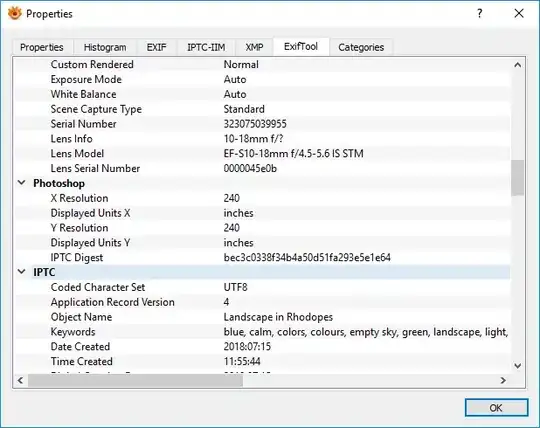This screenshot has width=540, height=428.
Task: Click the Lens Serial Number label
Action: coord(95,168)
